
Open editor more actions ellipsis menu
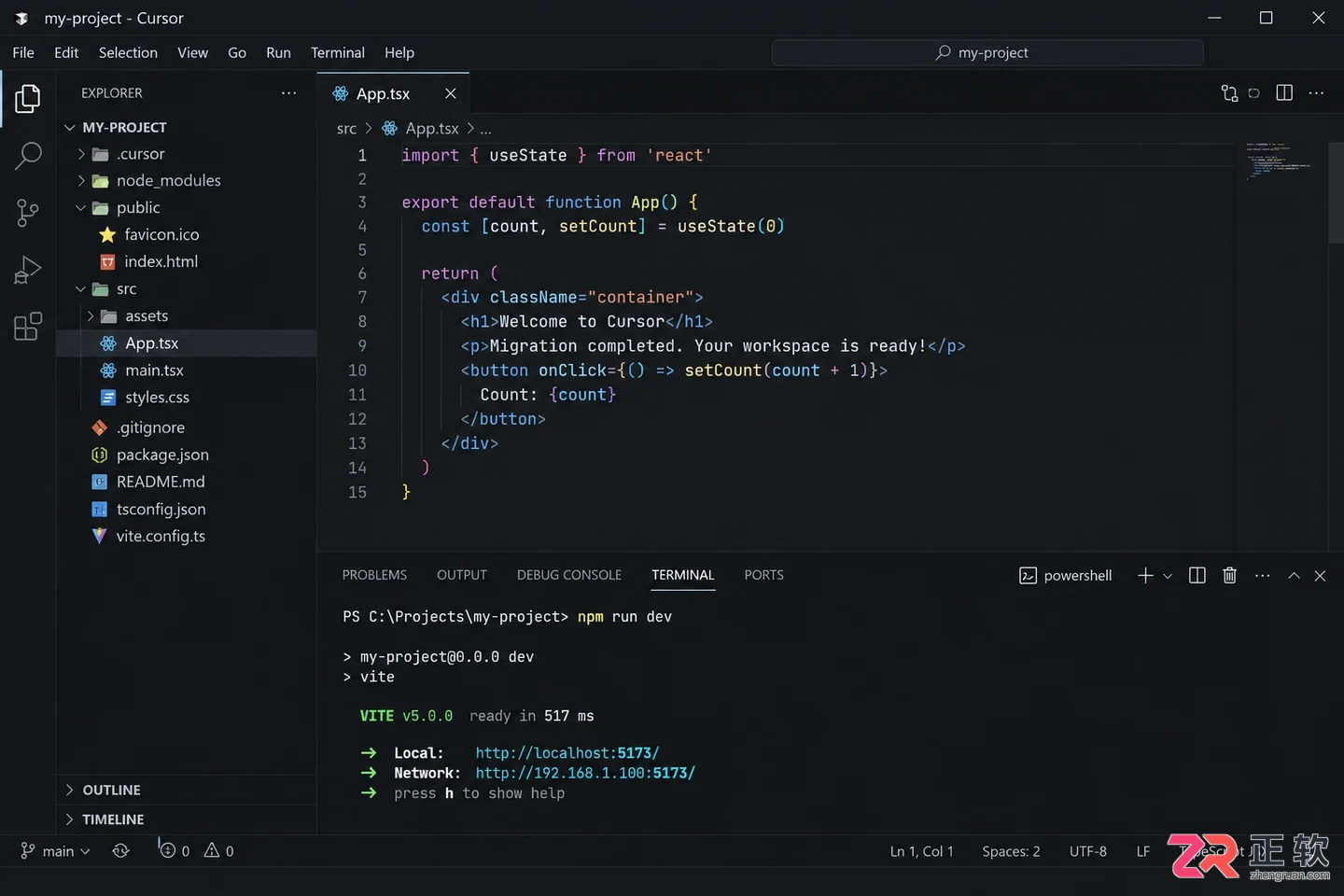[x=1316, y=92]
